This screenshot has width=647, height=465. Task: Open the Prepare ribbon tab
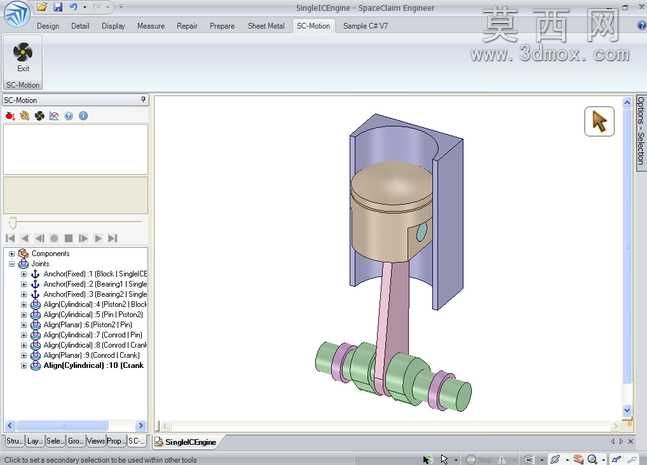click(x=222, y=26)
